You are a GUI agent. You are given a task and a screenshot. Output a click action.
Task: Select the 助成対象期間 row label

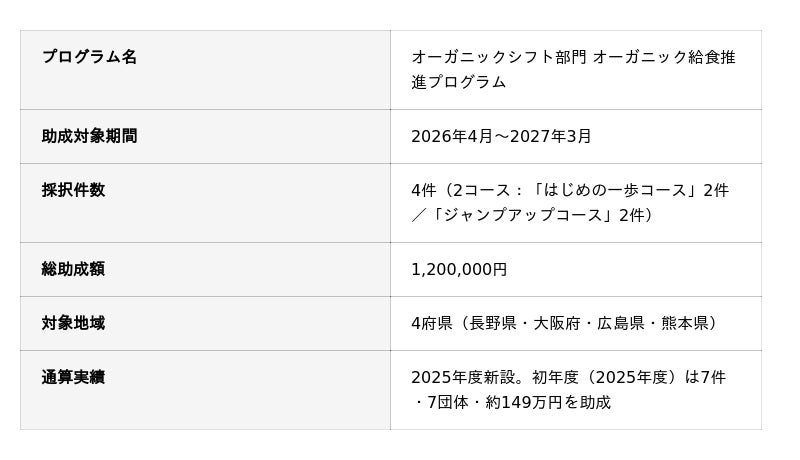click(89, 136)
